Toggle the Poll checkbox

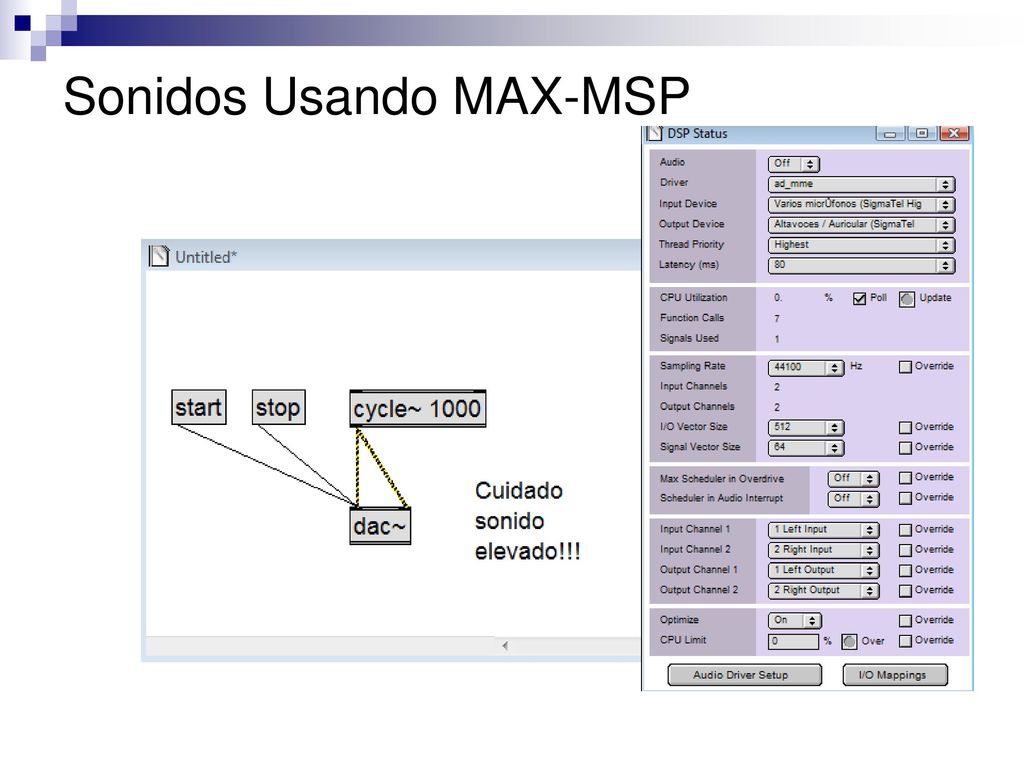click(x=859, y=298)
